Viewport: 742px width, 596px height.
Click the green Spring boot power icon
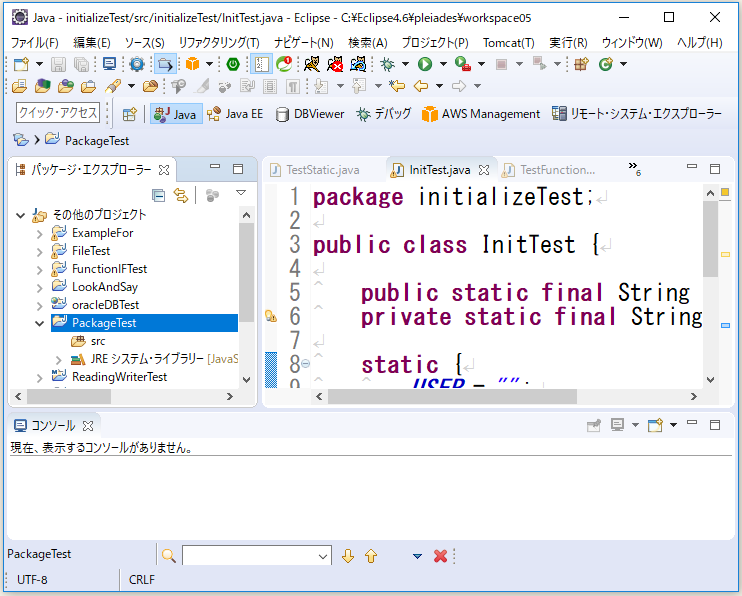click(233, 64)
